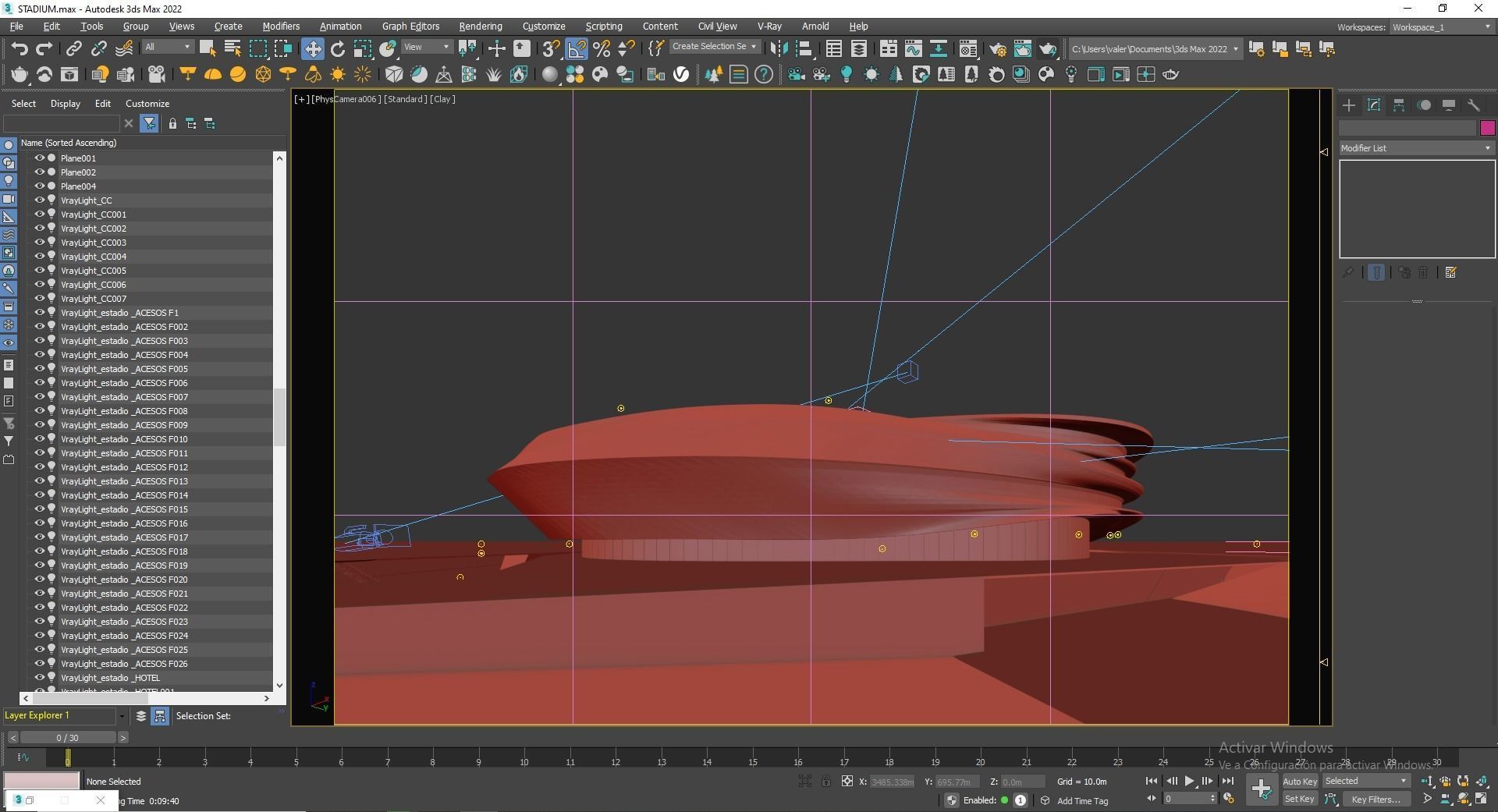Screen dimensions: 1498x812
Task: Open the Utilities command panel
Action: (1474, 105)
